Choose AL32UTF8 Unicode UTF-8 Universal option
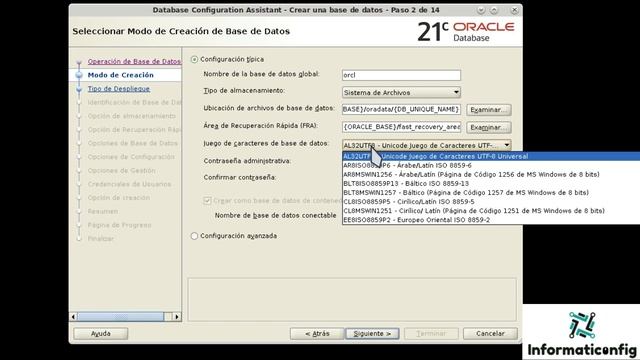 coord(491,156)
